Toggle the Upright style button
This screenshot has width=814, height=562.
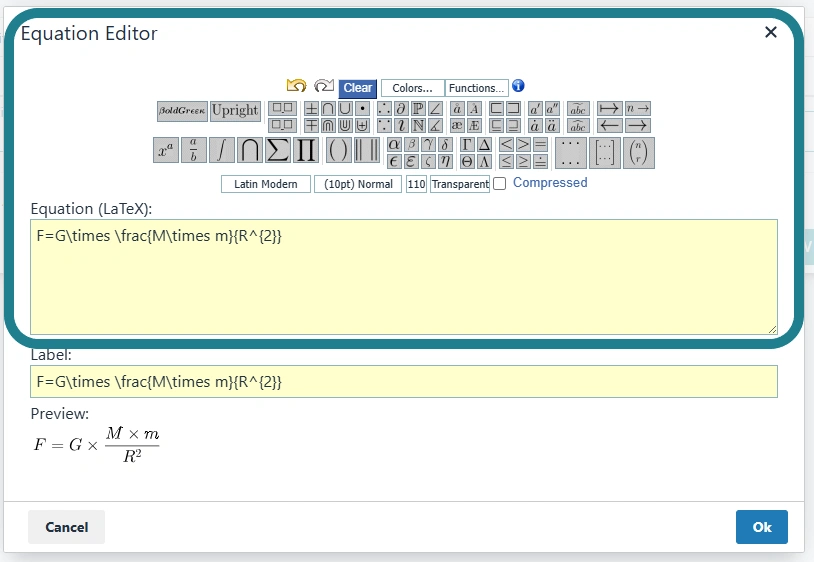point(235,111)
